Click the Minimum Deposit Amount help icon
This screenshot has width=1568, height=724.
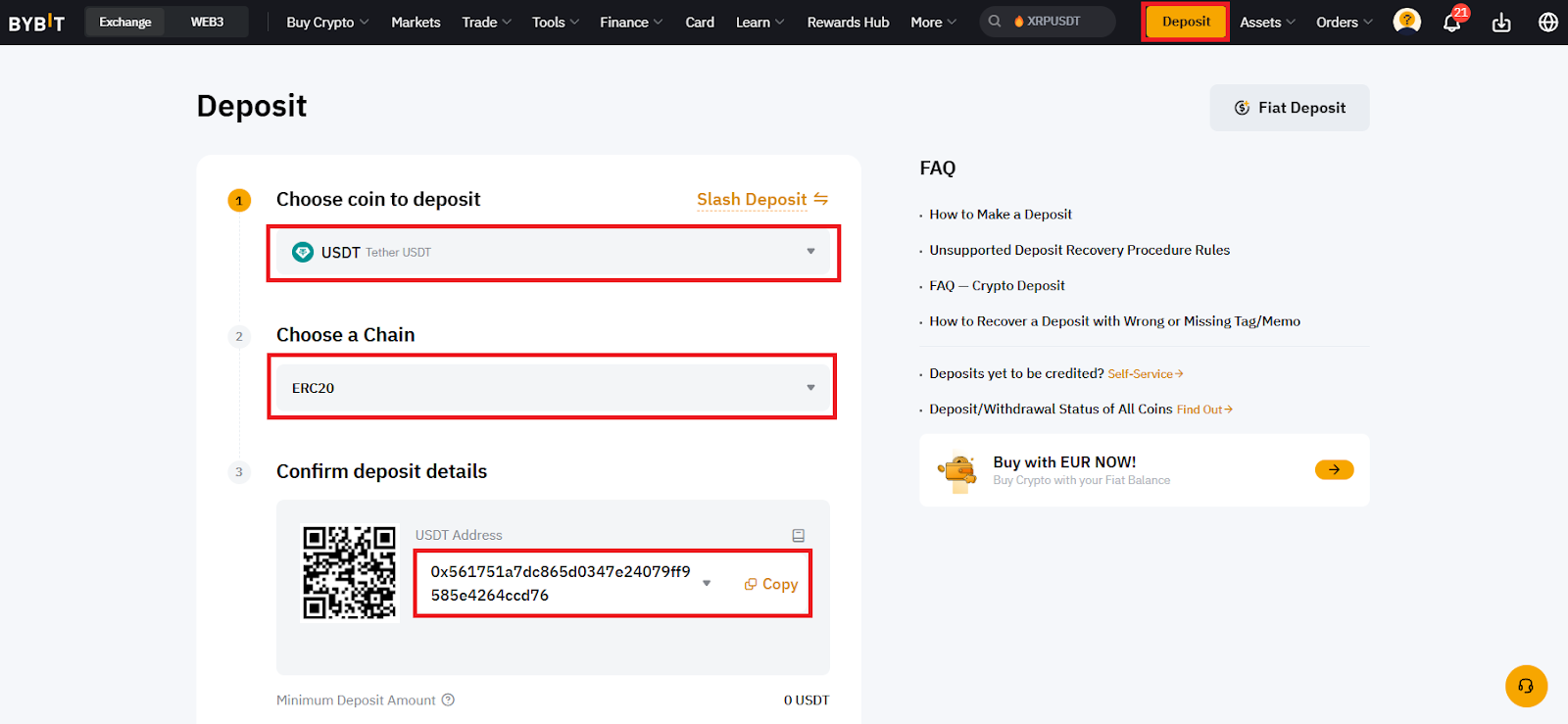pyautogui.click(x=448, y=700)
